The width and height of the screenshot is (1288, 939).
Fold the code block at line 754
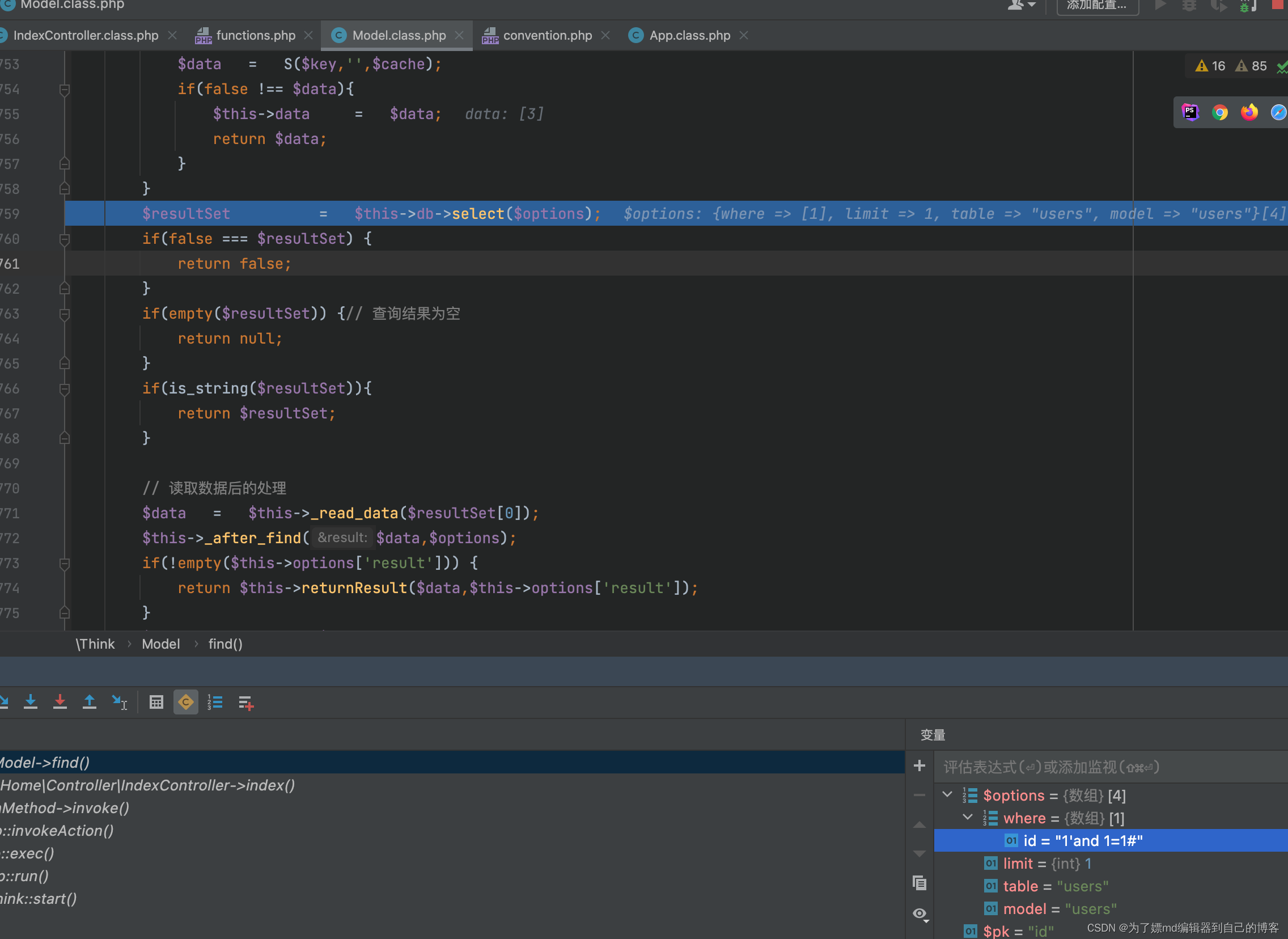click(x=65, y=89)
